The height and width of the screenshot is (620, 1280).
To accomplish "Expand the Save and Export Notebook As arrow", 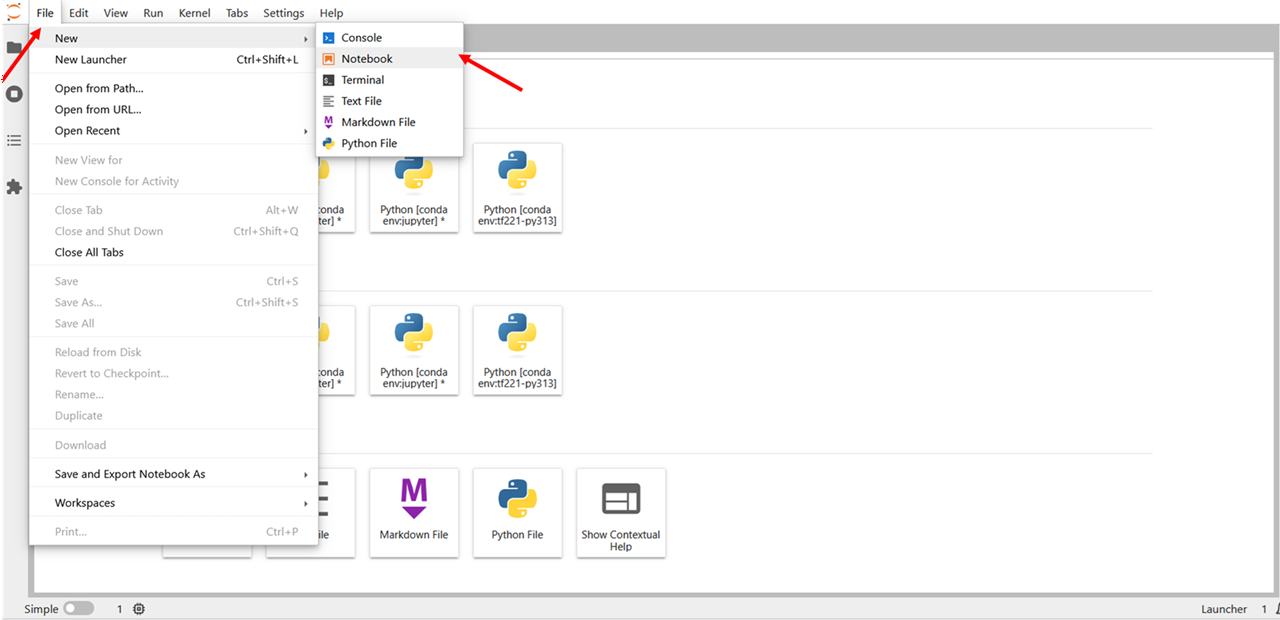I will pyautogui.click(x=306, y=474).
